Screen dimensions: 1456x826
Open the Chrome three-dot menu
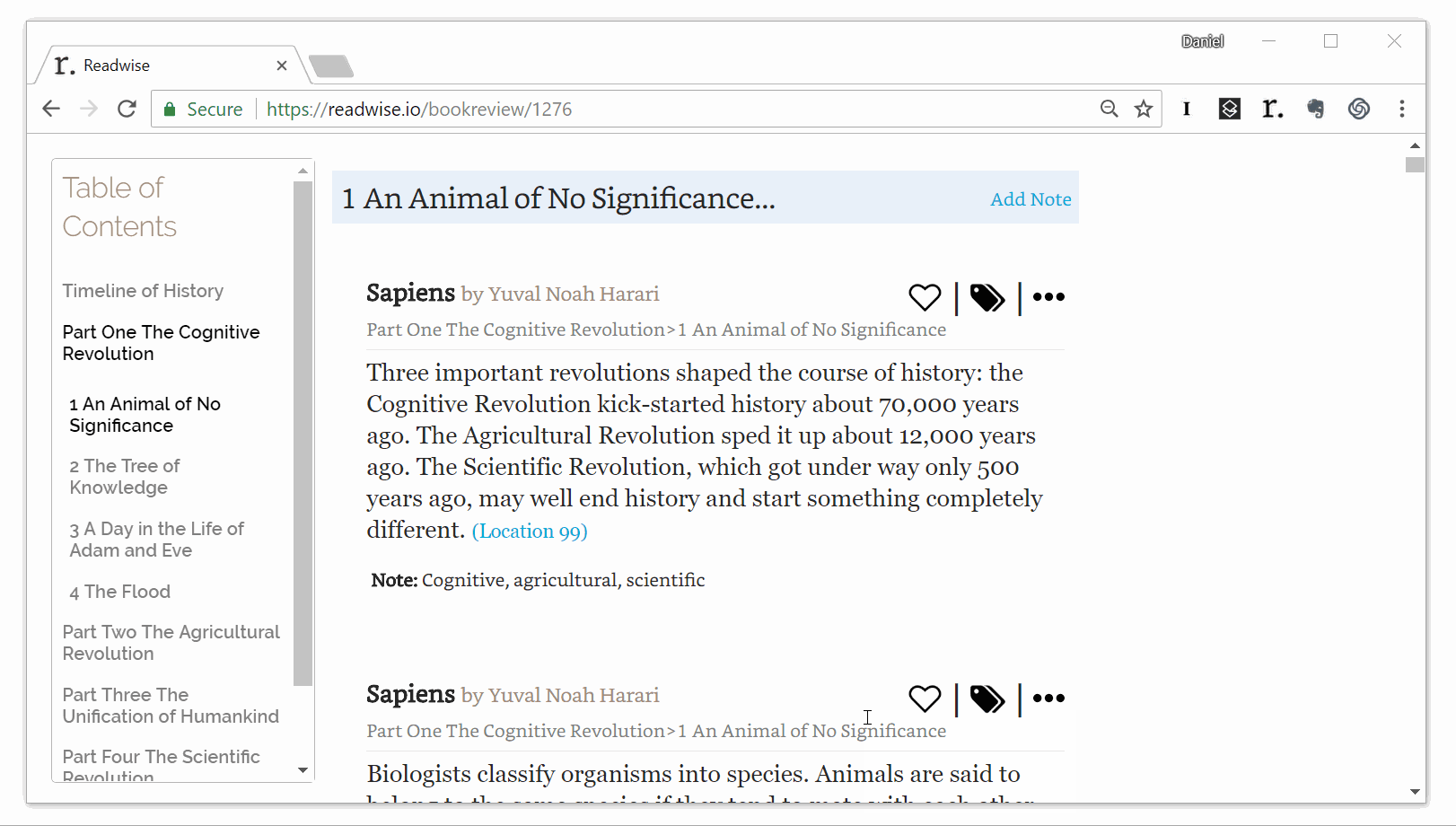click(x=1402, y=109)
